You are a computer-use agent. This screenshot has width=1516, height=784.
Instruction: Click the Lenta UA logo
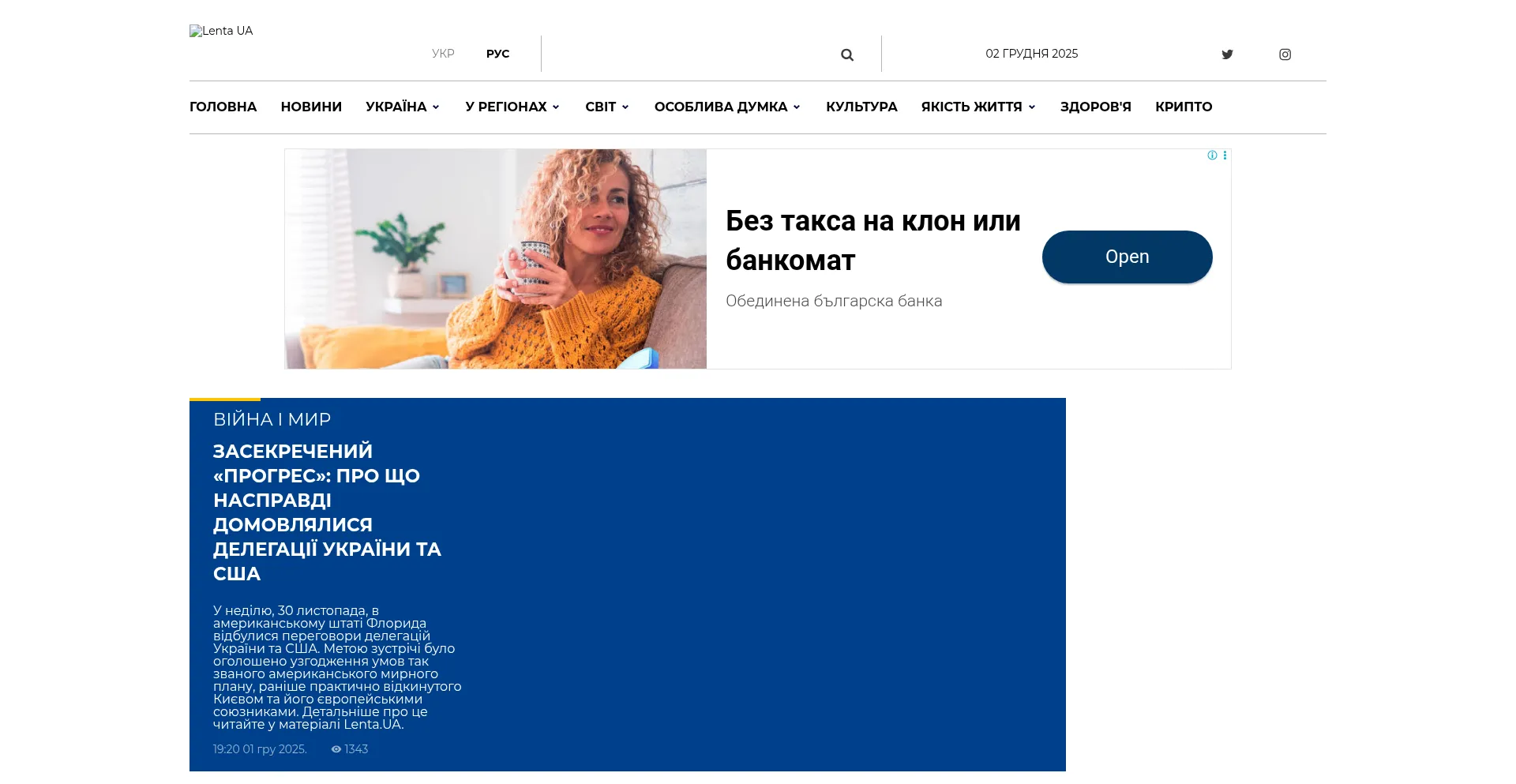point(221,31)
